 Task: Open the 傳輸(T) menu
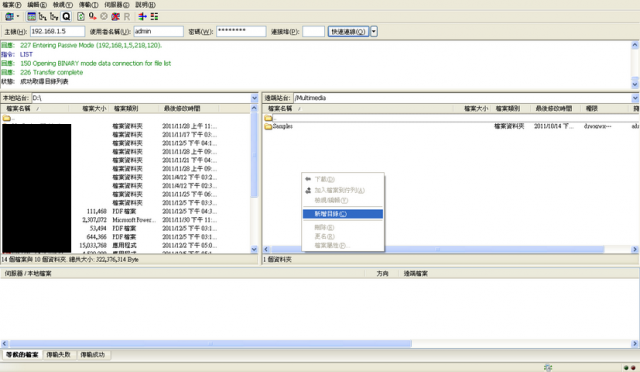88,5
